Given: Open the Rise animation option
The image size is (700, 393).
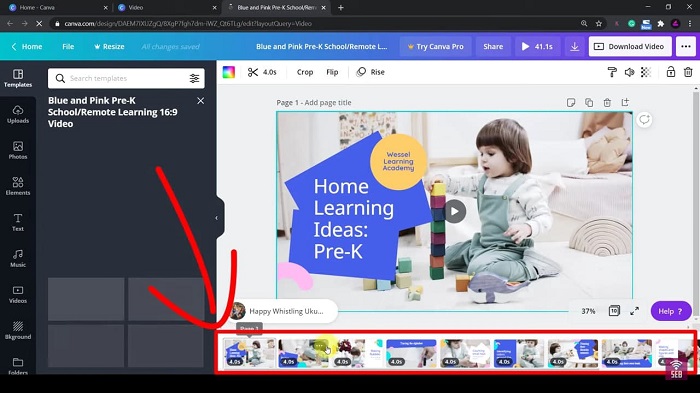Looking at the screenshot, I should [371, 72].
